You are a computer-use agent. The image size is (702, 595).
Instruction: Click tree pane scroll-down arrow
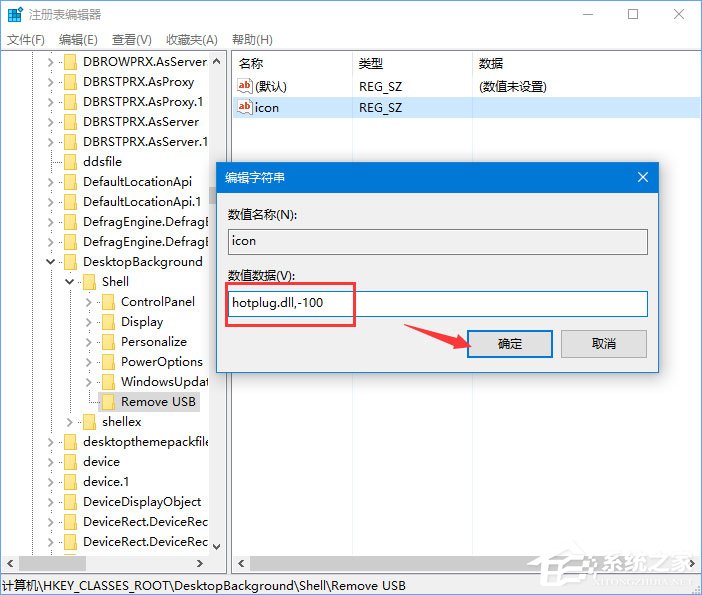[217, 547]
